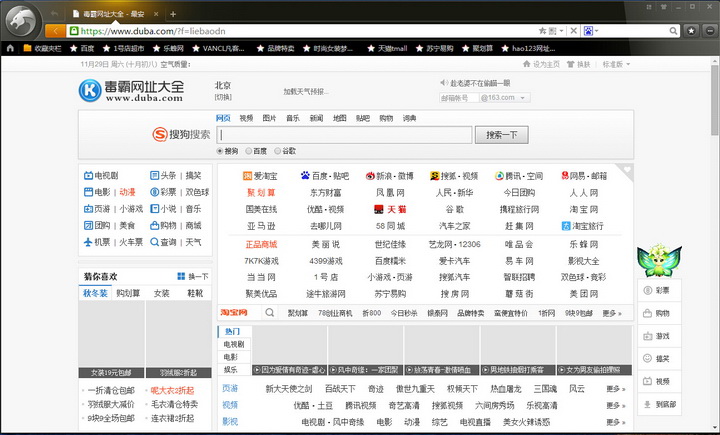Open the 天猫tmall bookmark
Viewport: 720px width, 435px height.
click(387, 48)
